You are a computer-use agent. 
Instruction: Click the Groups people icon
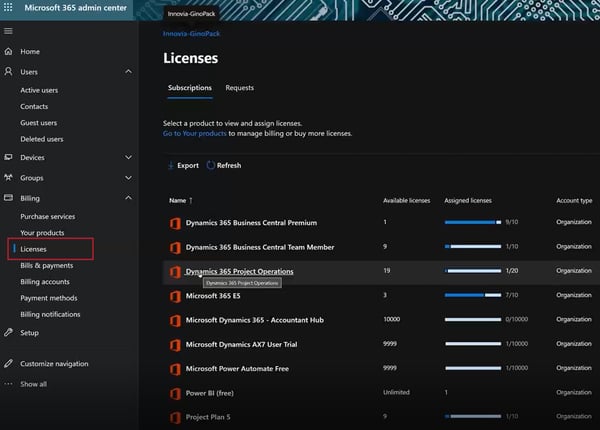(8, 178)
